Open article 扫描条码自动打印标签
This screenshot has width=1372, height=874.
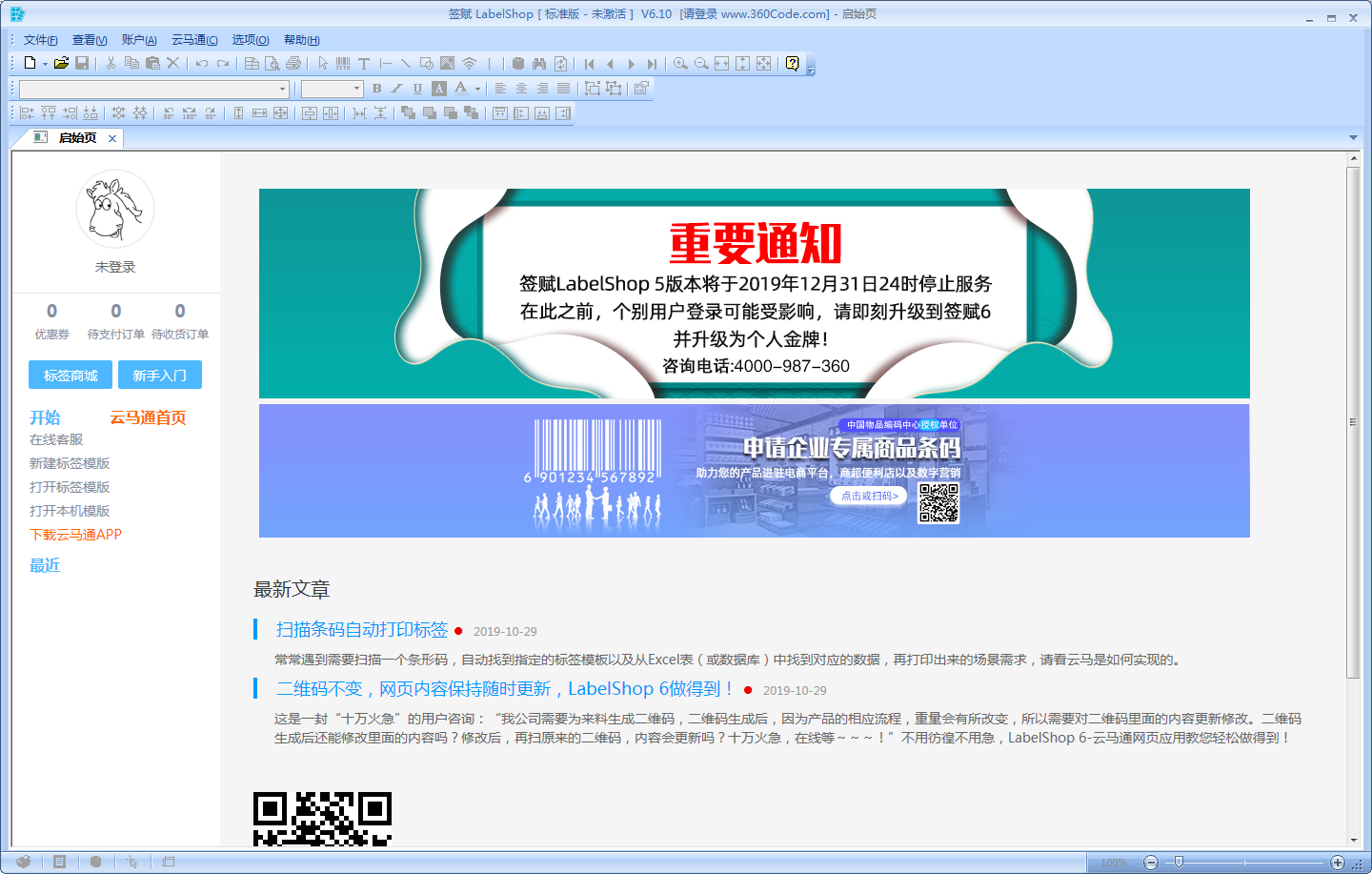362,629
